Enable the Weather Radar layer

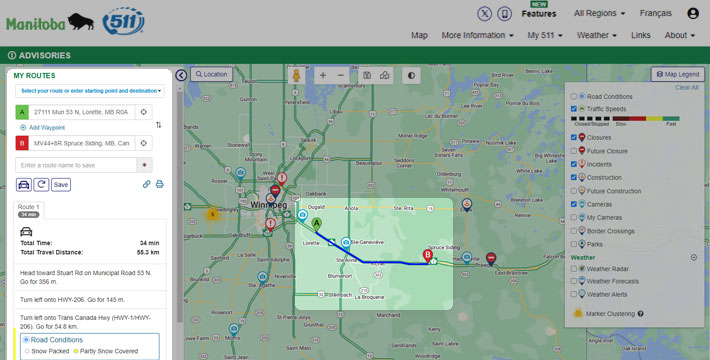[574, 269]
